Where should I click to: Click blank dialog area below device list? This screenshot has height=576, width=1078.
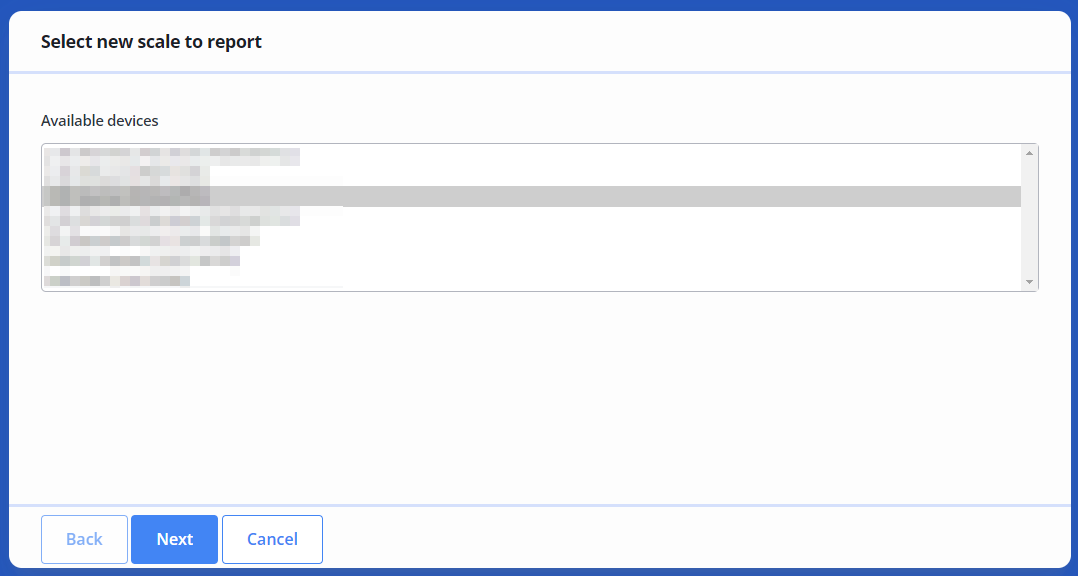point(540,400)
